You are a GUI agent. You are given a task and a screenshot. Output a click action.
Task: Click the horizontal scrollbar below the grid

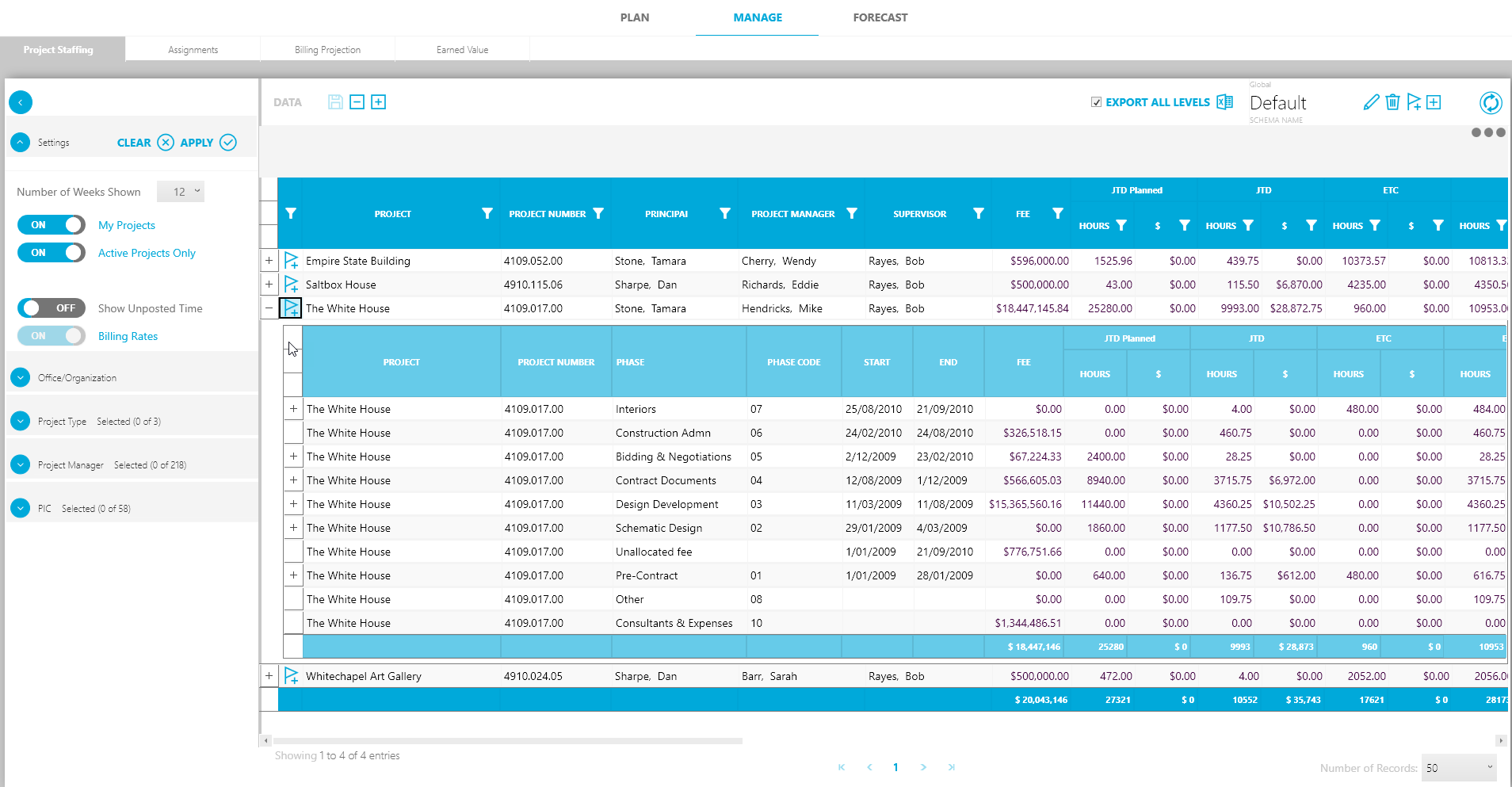507,741
